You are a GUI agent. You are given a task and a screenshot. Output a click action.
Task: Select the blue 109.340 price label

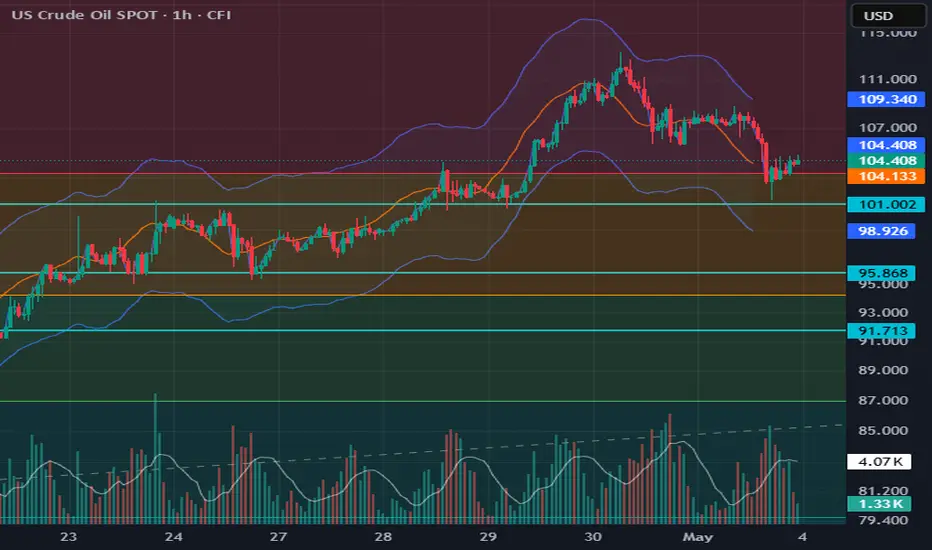[x=886, y=99]
